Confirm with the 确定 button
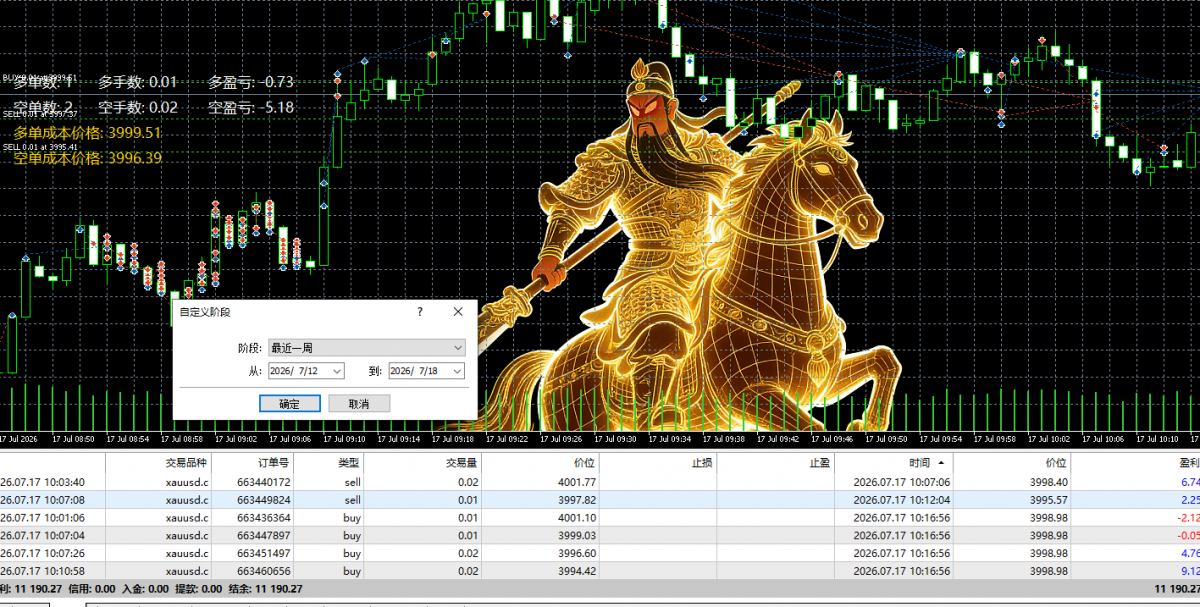The height and width of the screenshot is (607, 1200). tap(289, 404)
